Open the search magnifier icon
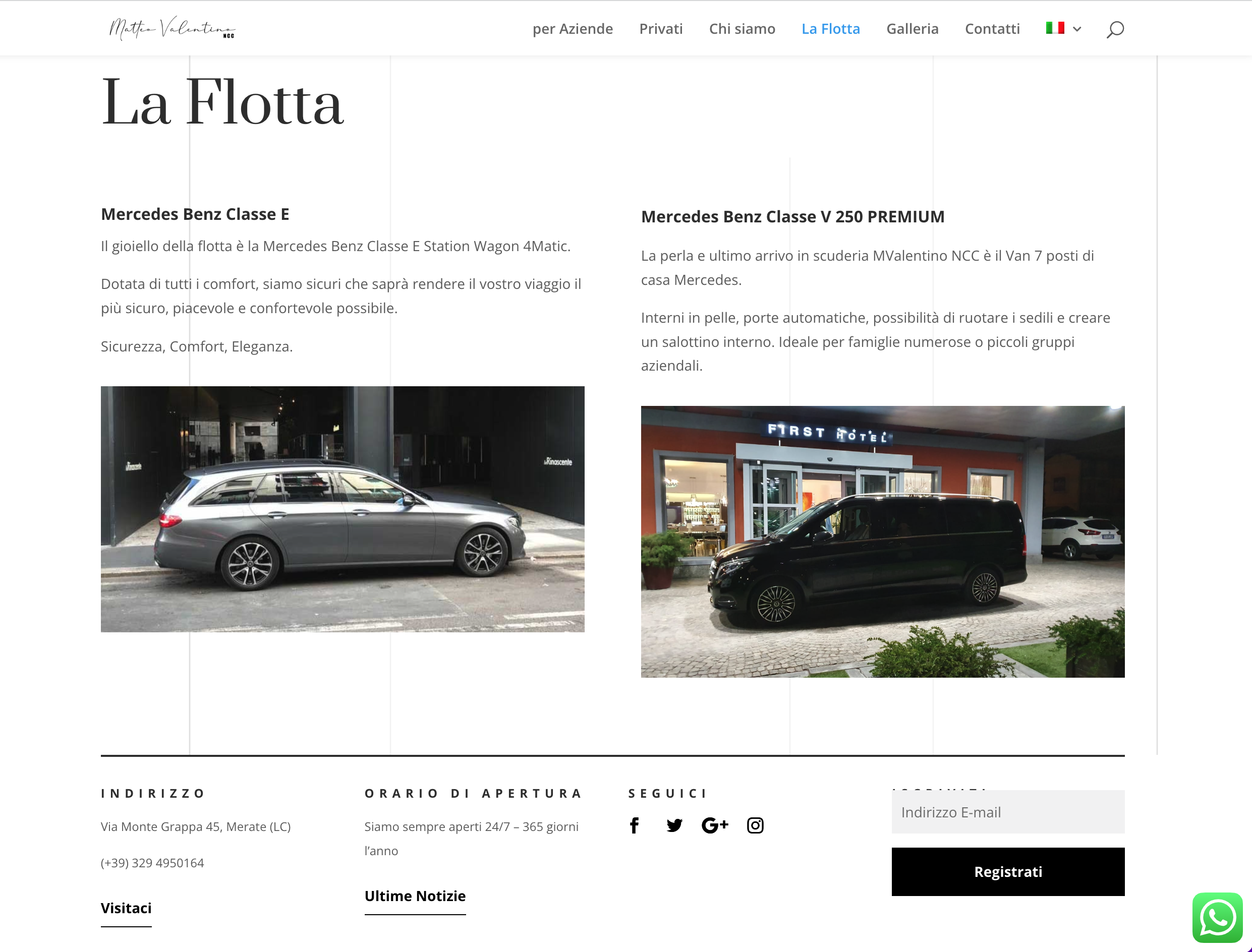This screenshot has height=952, width=1252. (1115, 29)
